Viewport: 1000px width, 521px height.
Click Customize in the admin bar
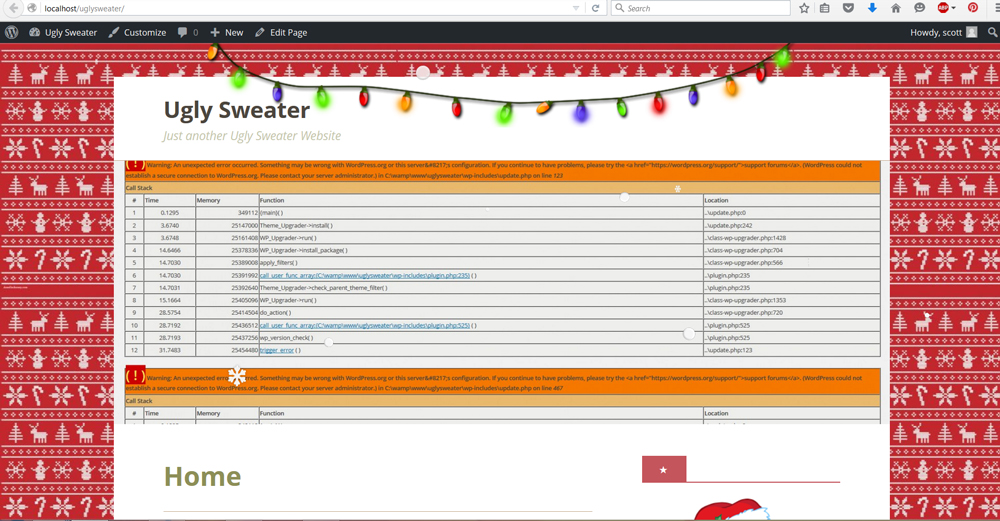137,32
